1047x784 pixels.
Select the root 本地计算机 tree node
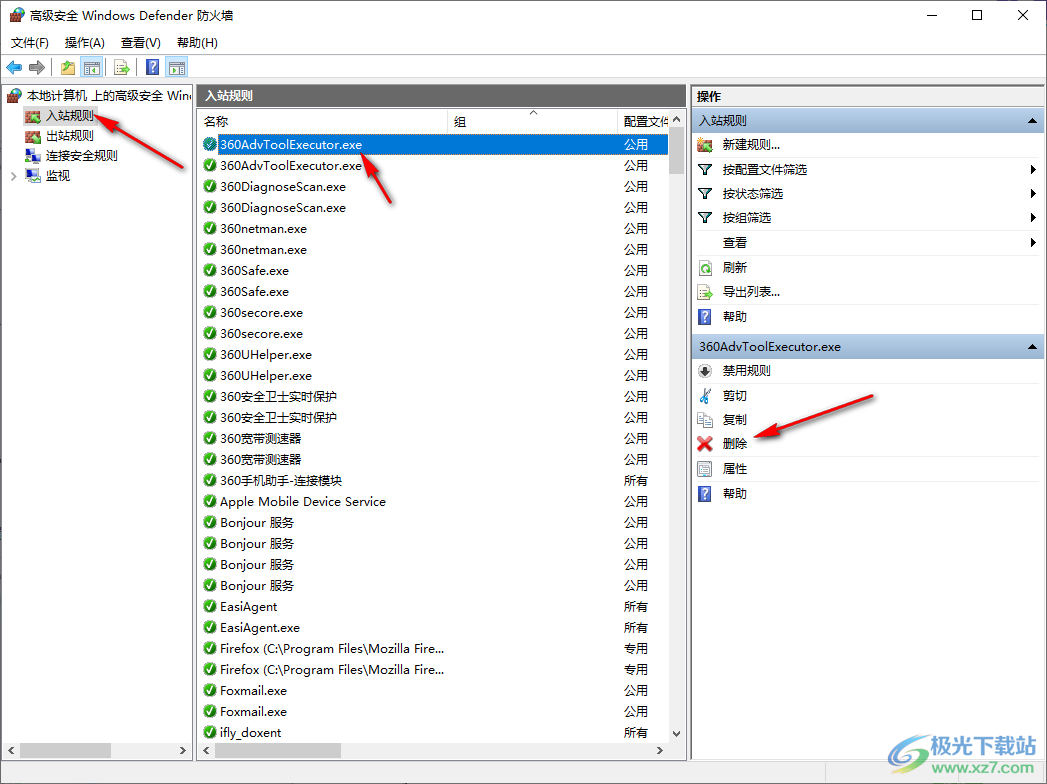[x=108, y=96]
